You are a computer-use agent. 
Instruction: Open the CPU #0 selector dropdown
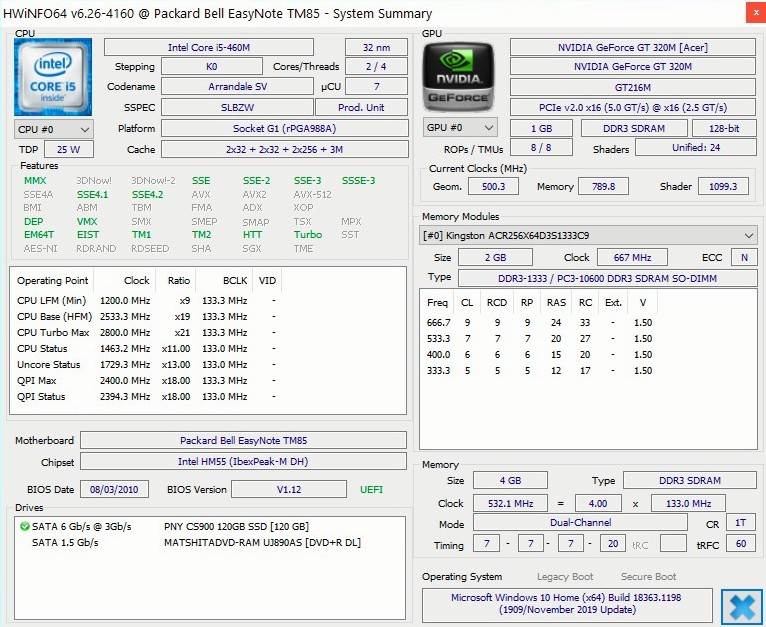coord(54,130)
